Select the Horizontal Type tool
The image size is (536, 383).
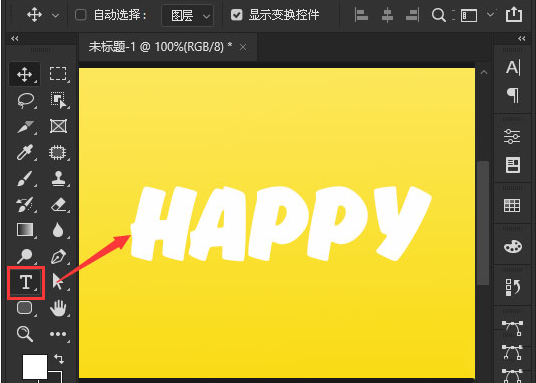coord(26,282)
